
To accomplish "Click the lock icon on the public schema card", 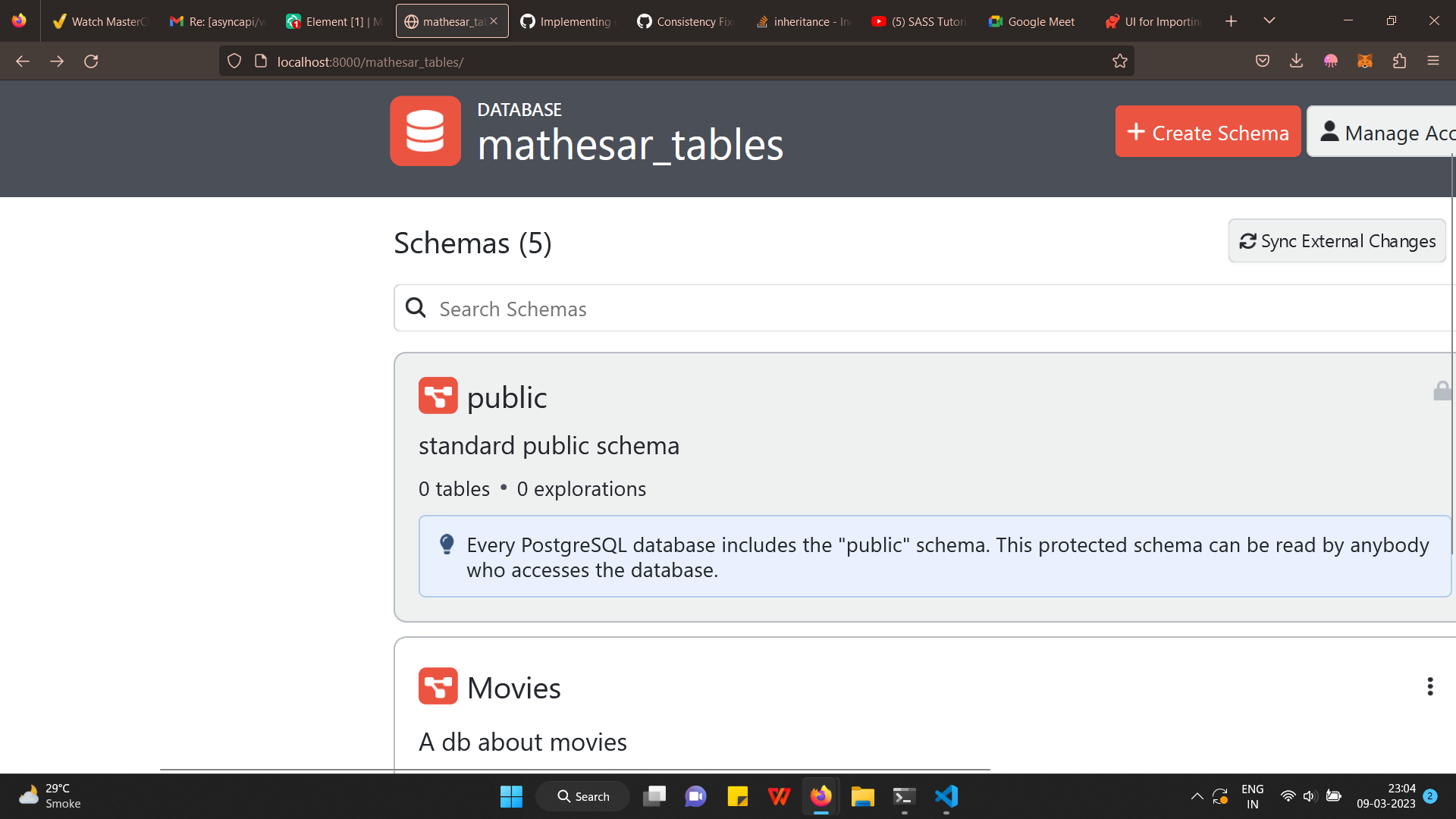I will tap(1444, 390).
